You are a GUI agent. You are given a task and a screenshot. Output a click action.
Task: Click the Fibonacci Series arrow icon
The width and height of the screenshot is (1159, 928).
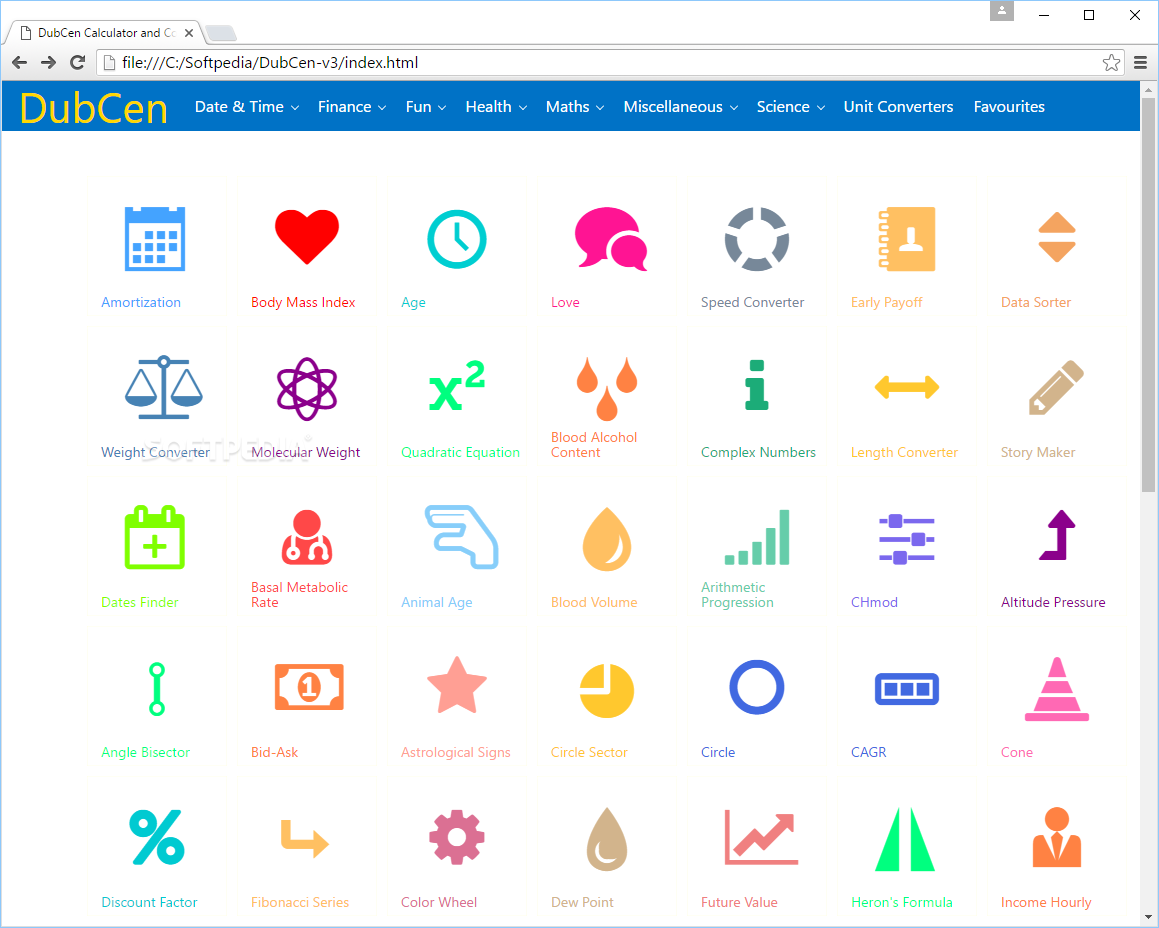[305, 838]
